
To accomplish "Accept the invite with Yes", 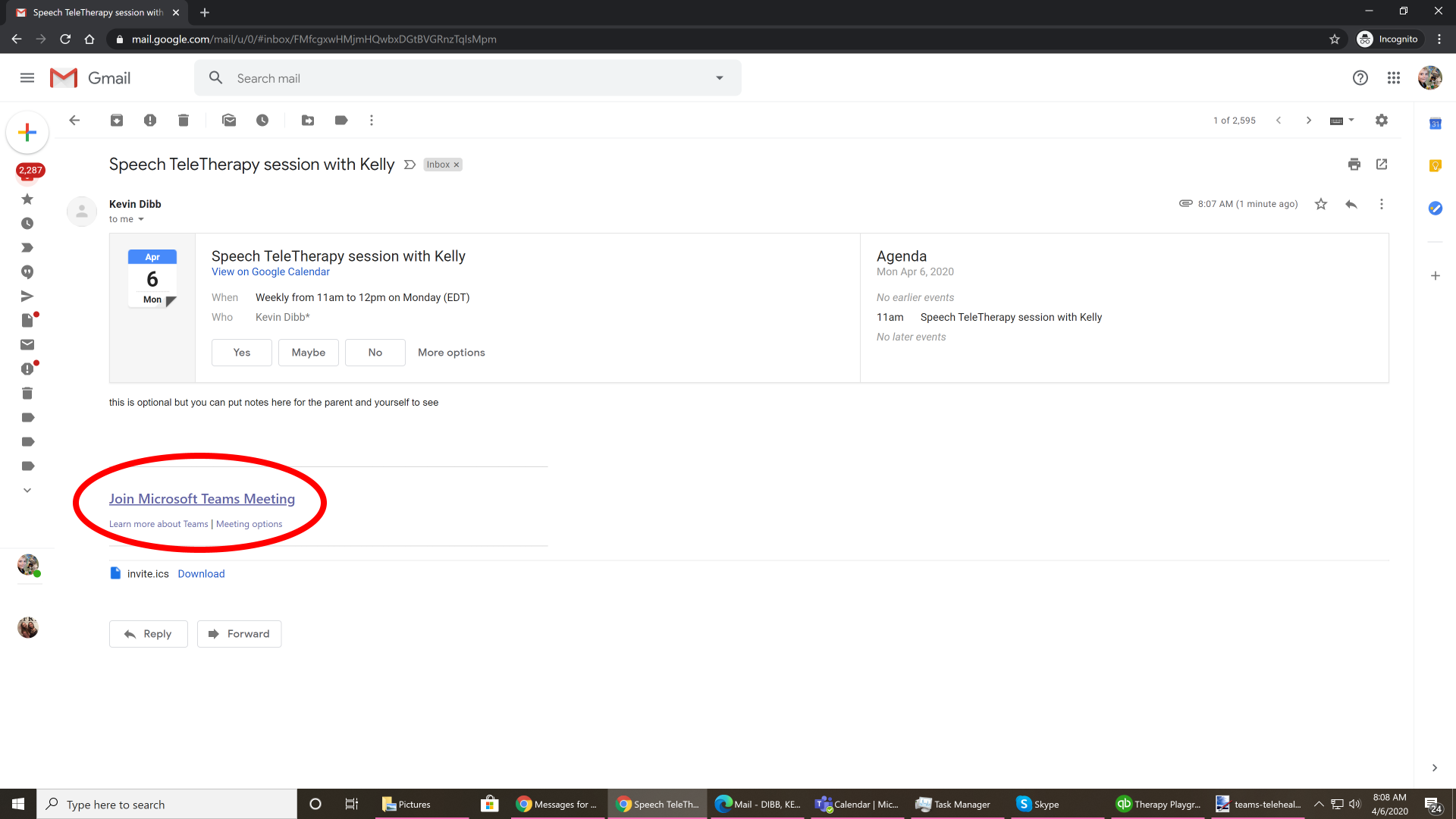I will pyautogui.click(x=242, y=353).
